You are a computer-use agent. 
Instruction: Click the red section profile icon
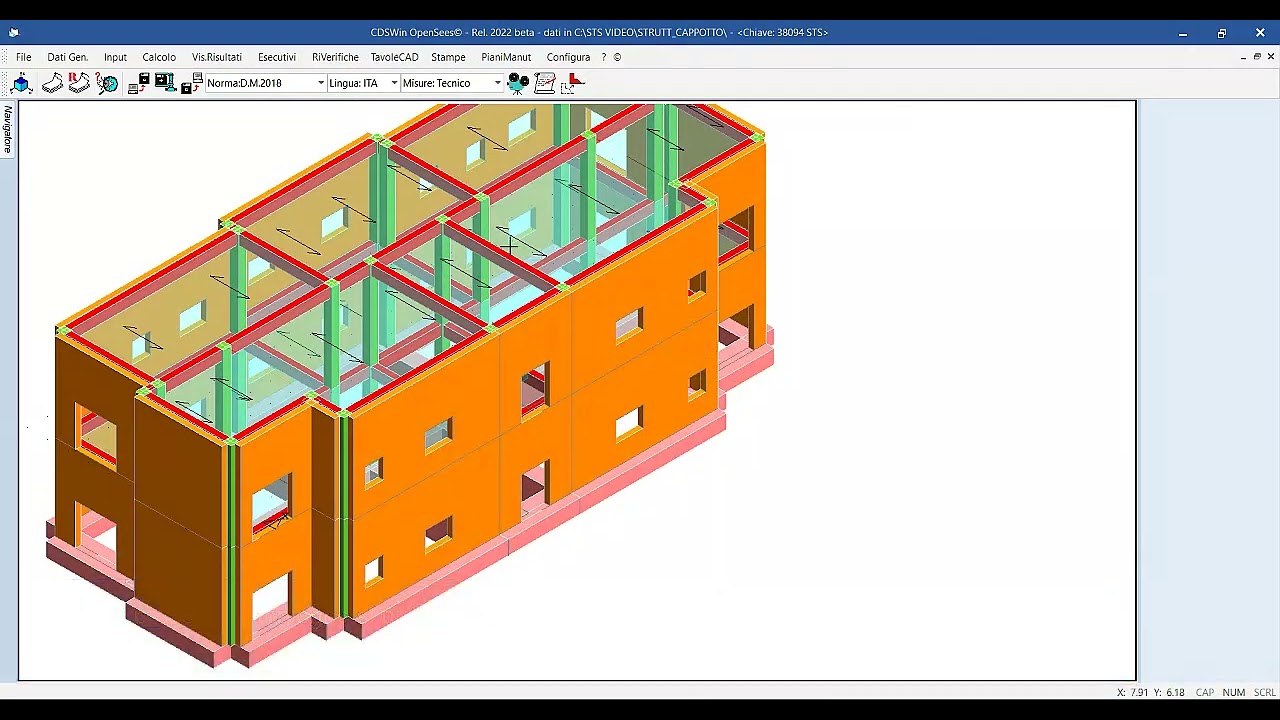pos(573,83)
